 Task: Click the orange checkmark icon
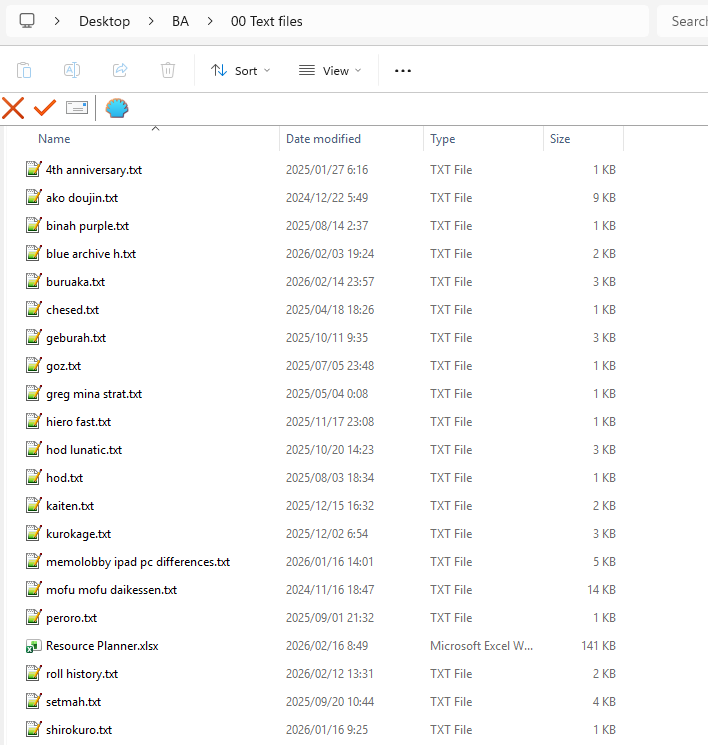pos(45,108)
